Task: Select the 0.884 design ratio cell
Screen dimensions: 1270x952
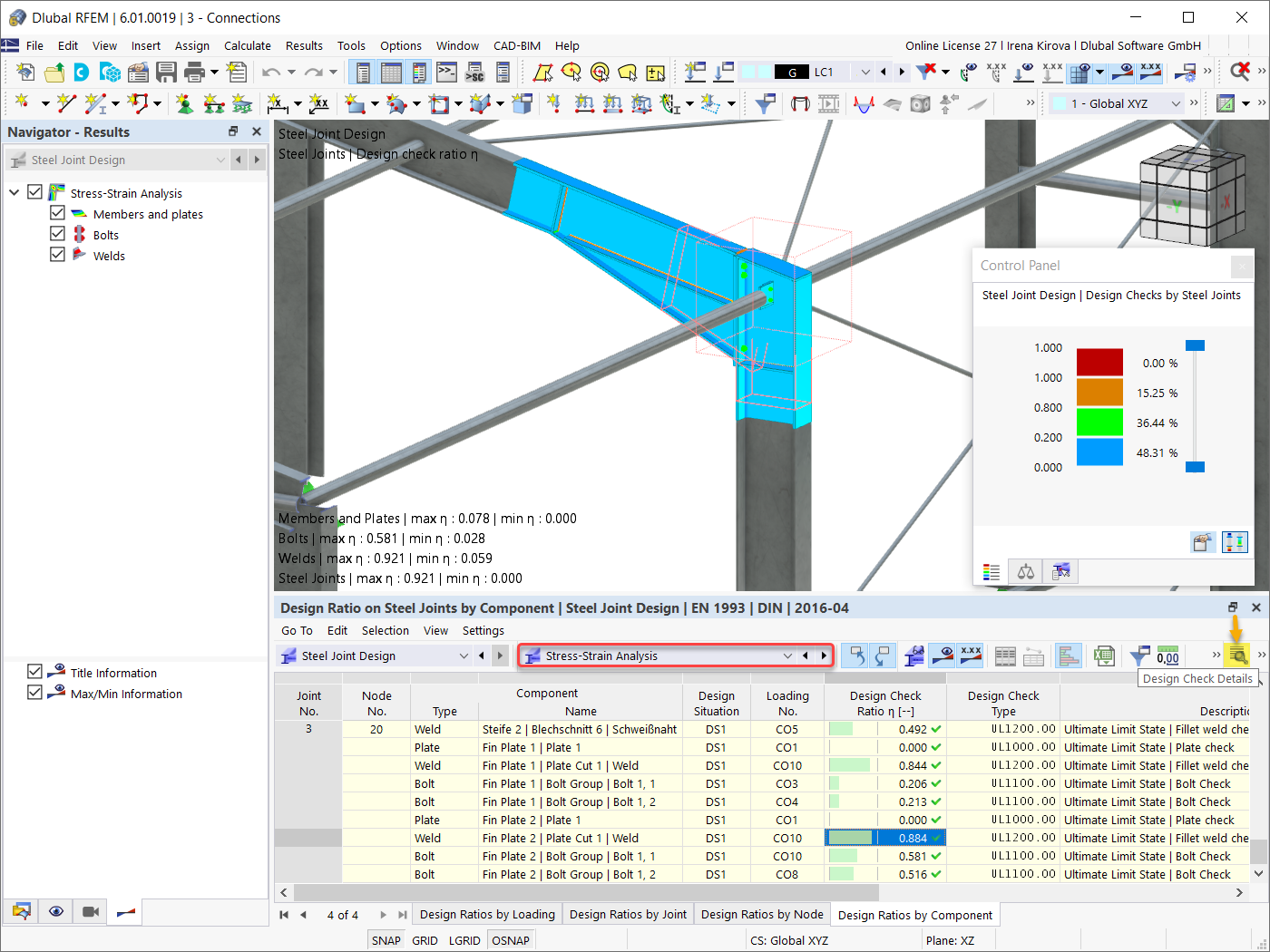Action: 885,838
